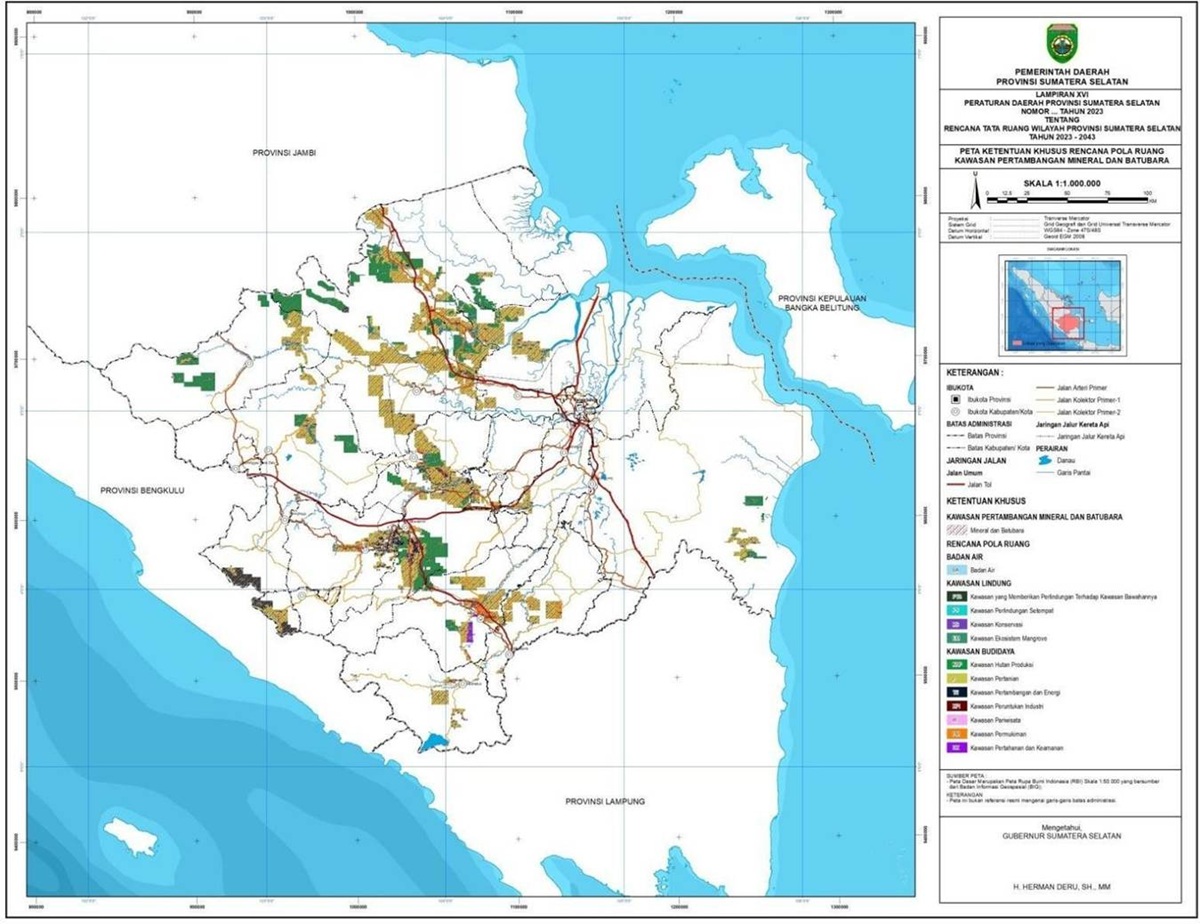Click the inset locator map of Sumatra
The image size is (1200, 924).
1061,302
